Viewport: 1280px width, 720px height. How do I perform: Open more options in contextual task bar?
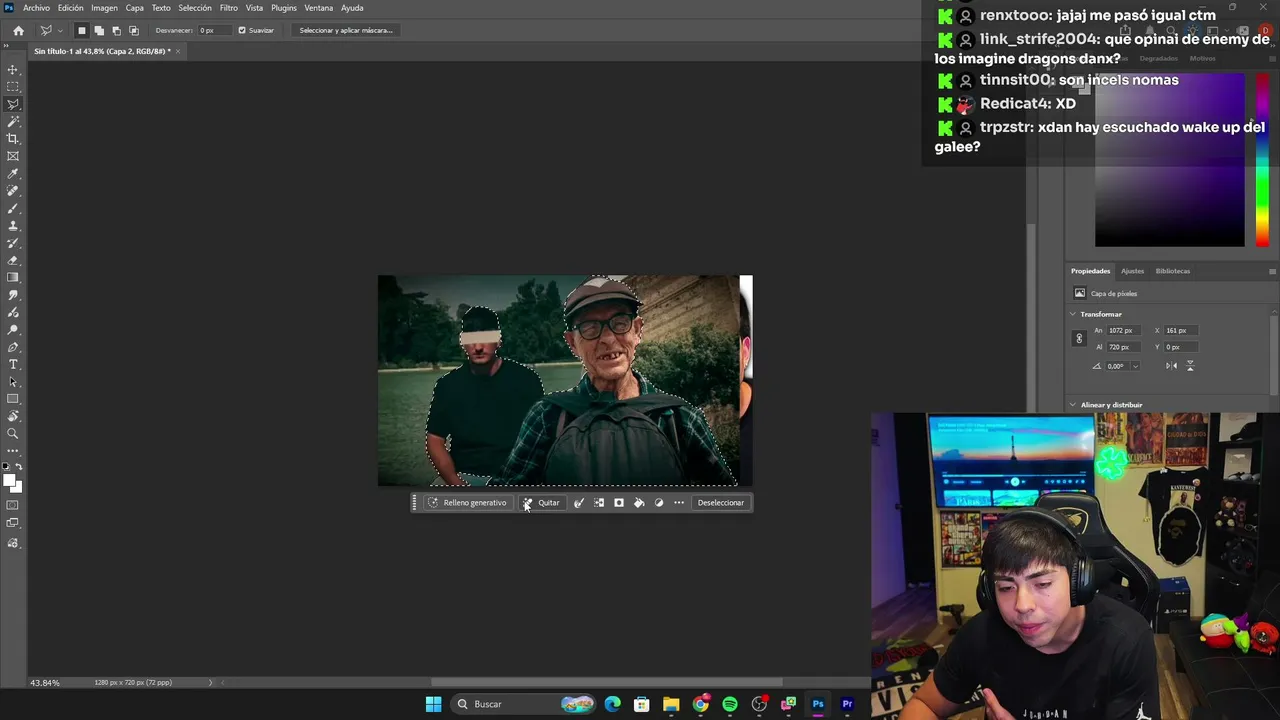[679, 503]
